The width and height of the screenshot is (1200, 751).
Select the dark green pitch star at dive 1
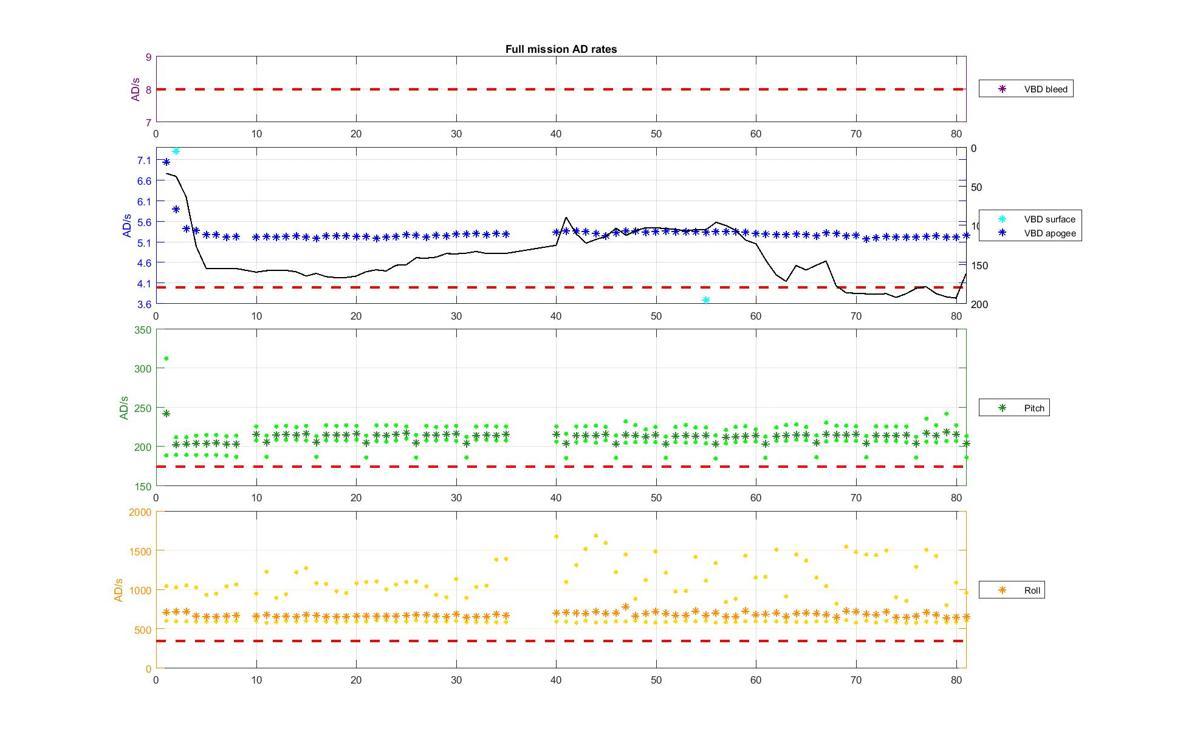pyautogui.click(x=166, y=412)
